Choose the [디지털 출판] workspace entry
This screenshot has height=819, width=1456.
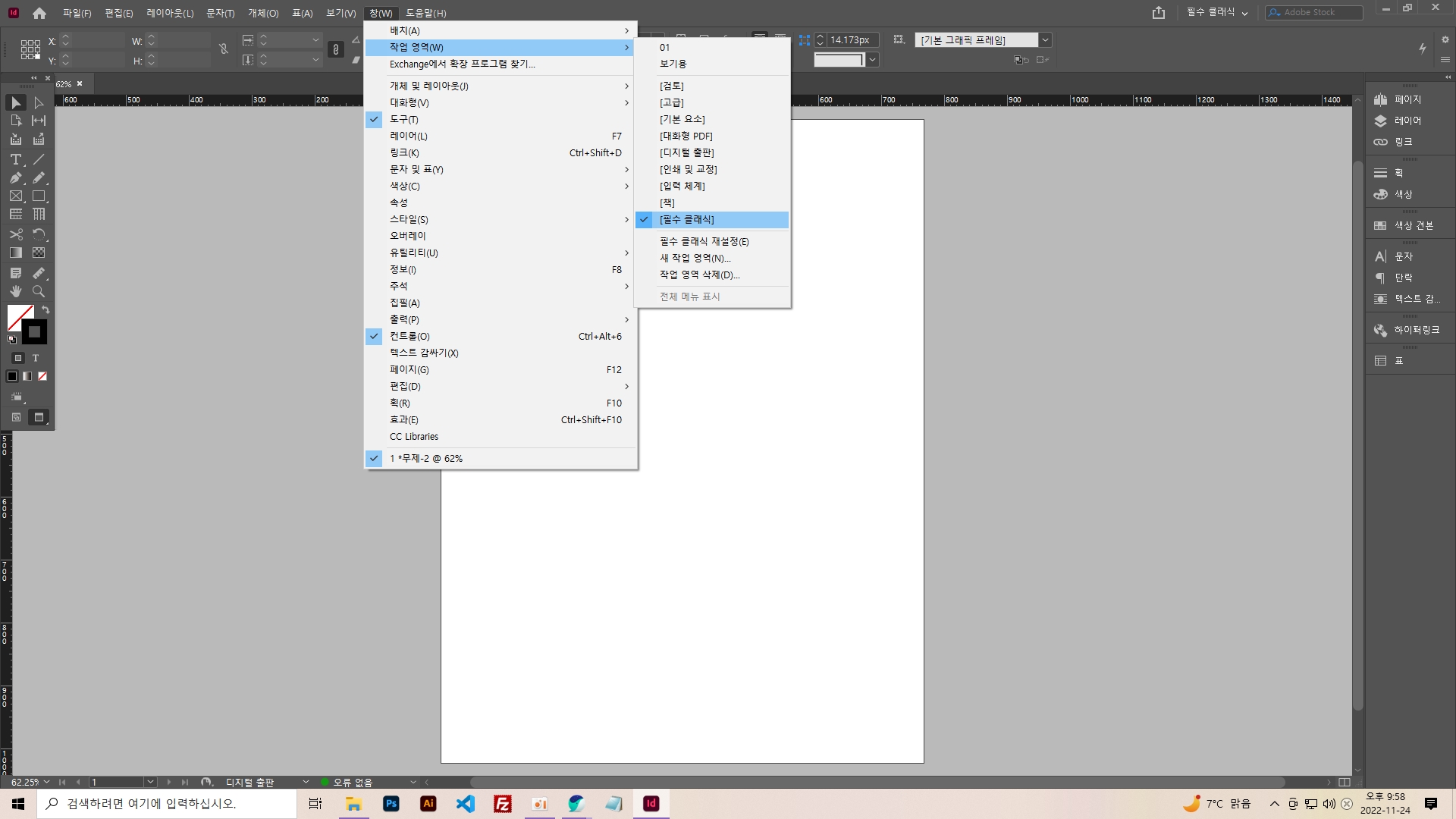[686, 152]
